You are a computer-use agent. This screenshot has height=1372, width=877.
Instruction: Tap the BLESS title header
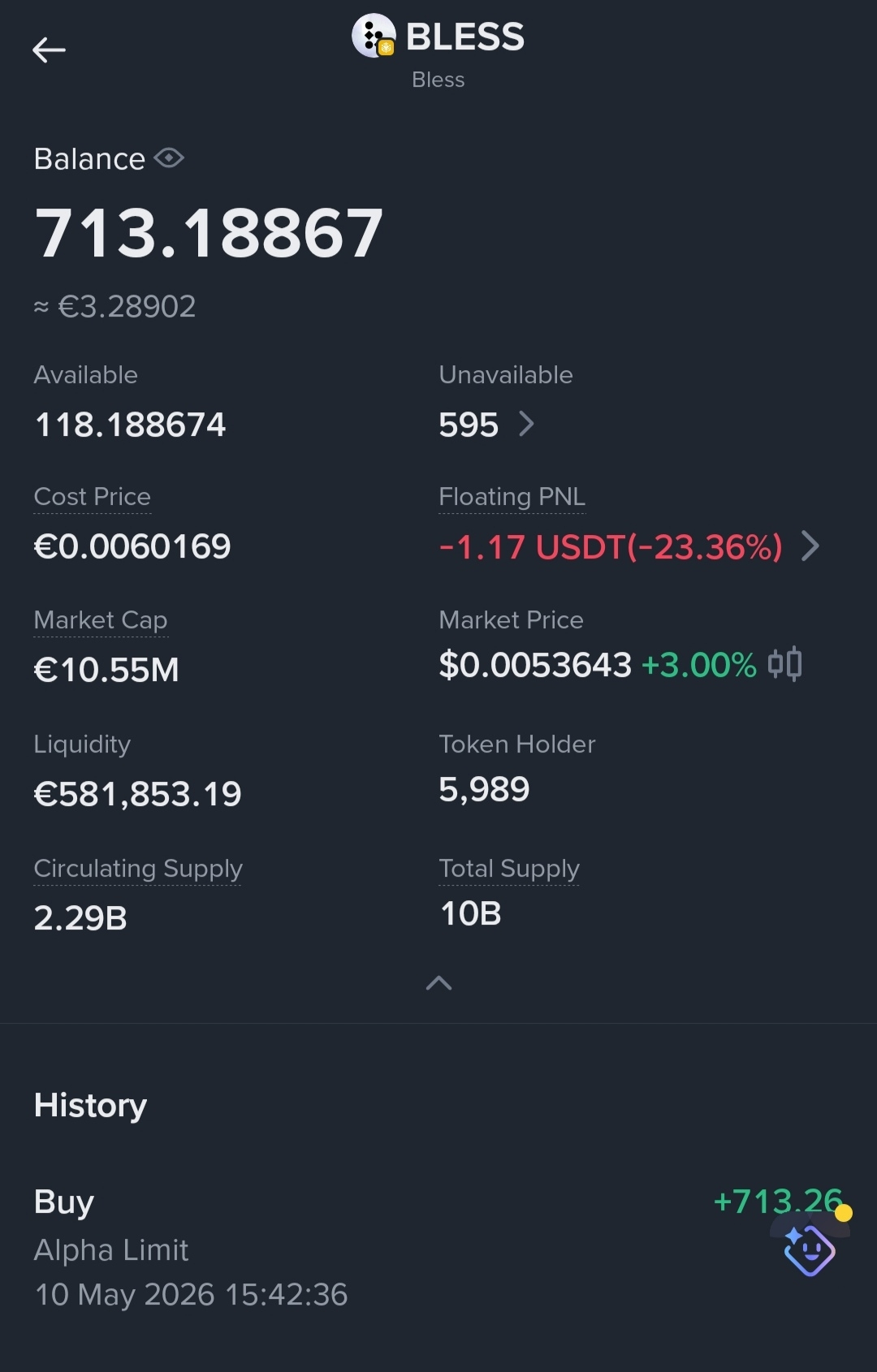pos(465,37)
